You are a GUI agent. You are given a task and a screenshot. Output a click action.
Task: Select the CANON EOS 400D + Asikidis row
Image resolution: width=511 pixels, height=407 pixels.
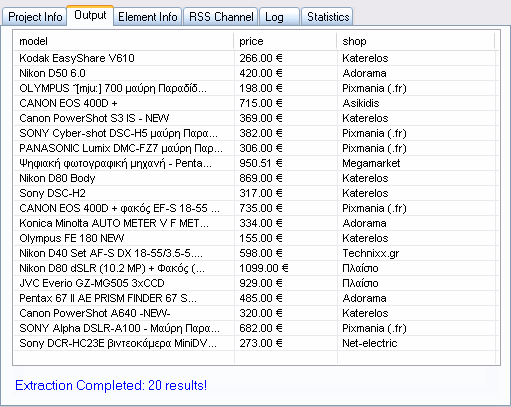[254, 103]
